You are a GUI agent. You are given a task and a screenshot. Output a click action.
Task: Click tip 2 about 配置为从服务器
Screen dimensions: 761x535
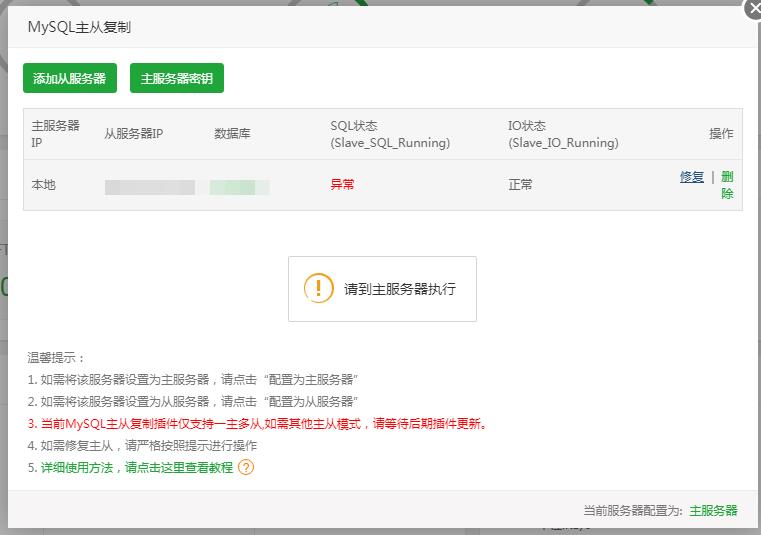tap(193, 401)
